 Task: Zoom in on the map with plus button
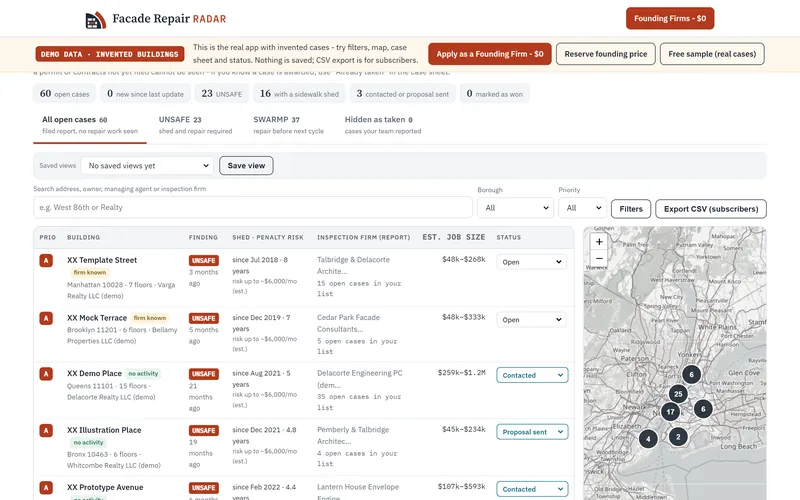click(599, 242)
